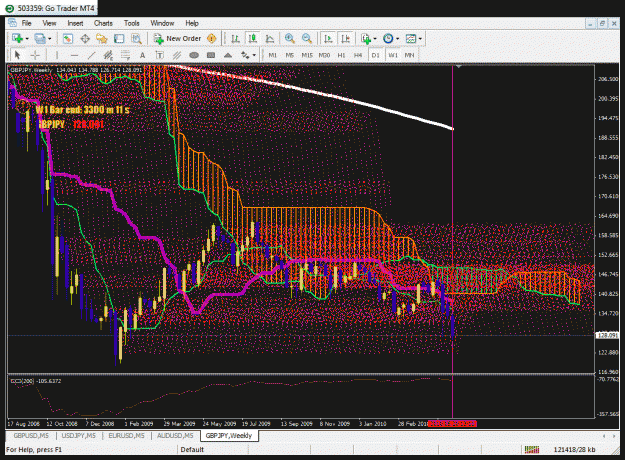
Task: Select the Text Label tool
Action: pos(159,55)
